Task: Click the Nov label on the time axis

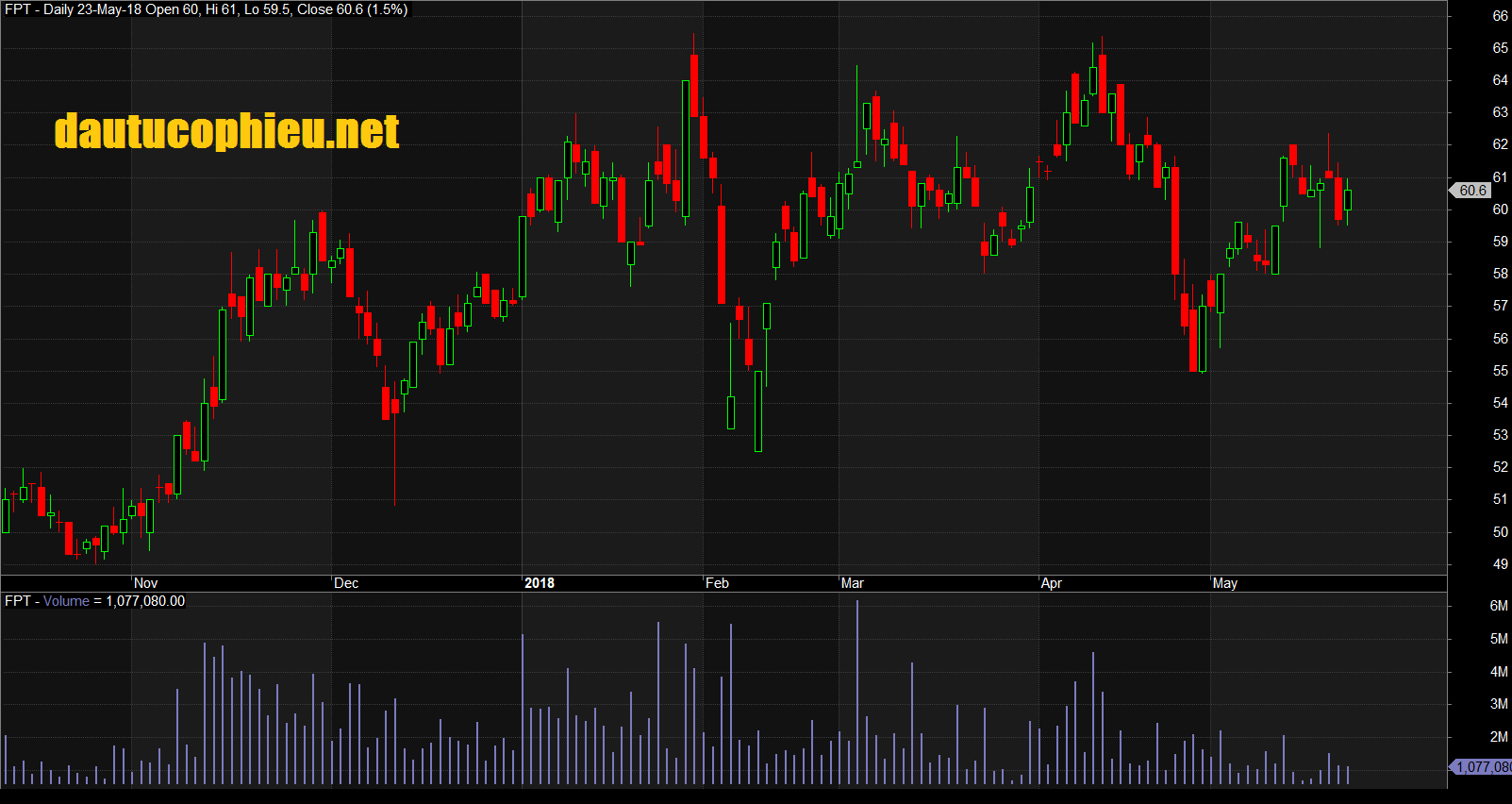Action: [x=145, y=583]
